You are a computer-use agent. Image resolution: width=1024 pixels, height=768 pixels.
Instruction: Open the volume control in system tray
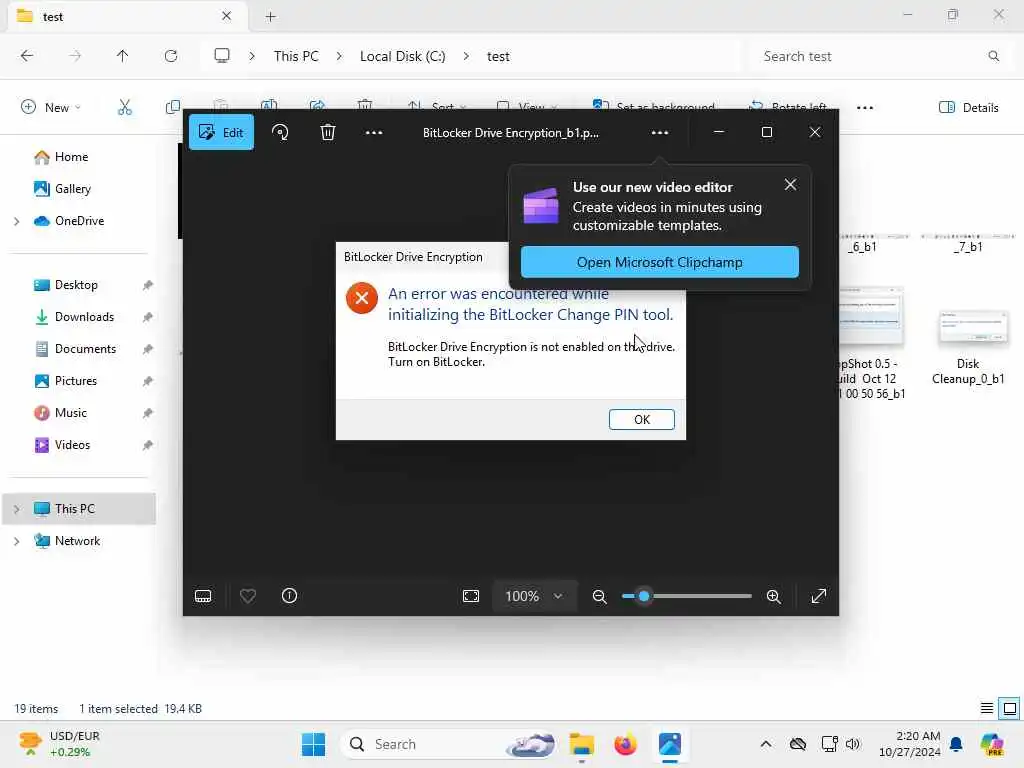click(853, 744)
